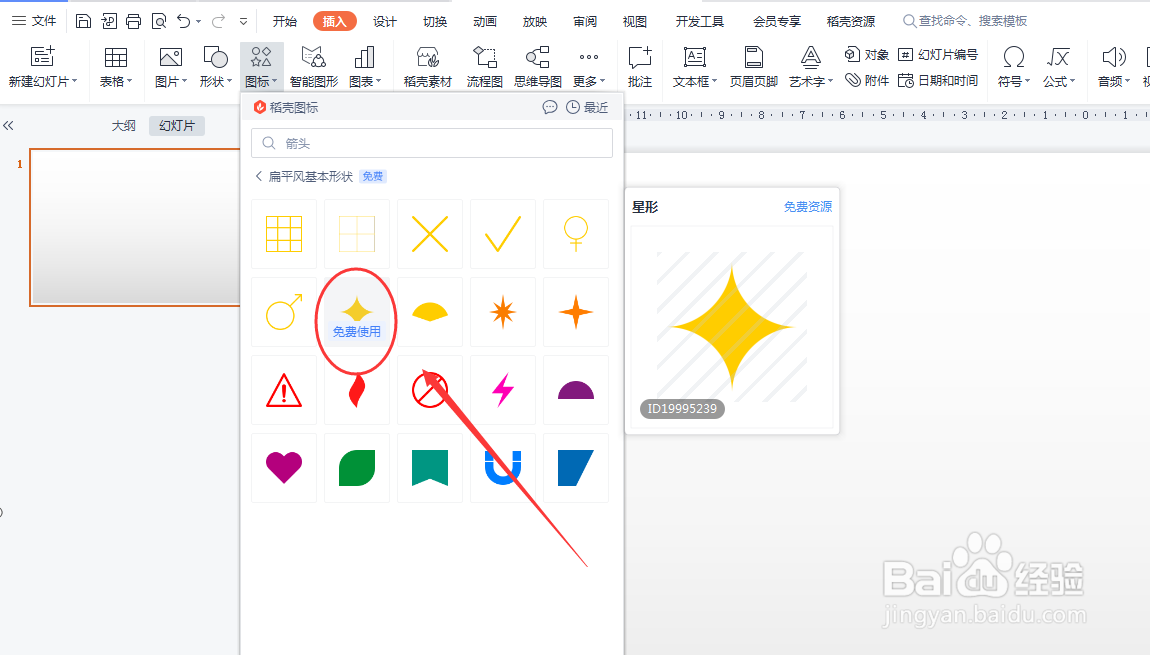Select the pink lightning bolt icon
This screenshot has width=1150, height=655.
point(503,389)
